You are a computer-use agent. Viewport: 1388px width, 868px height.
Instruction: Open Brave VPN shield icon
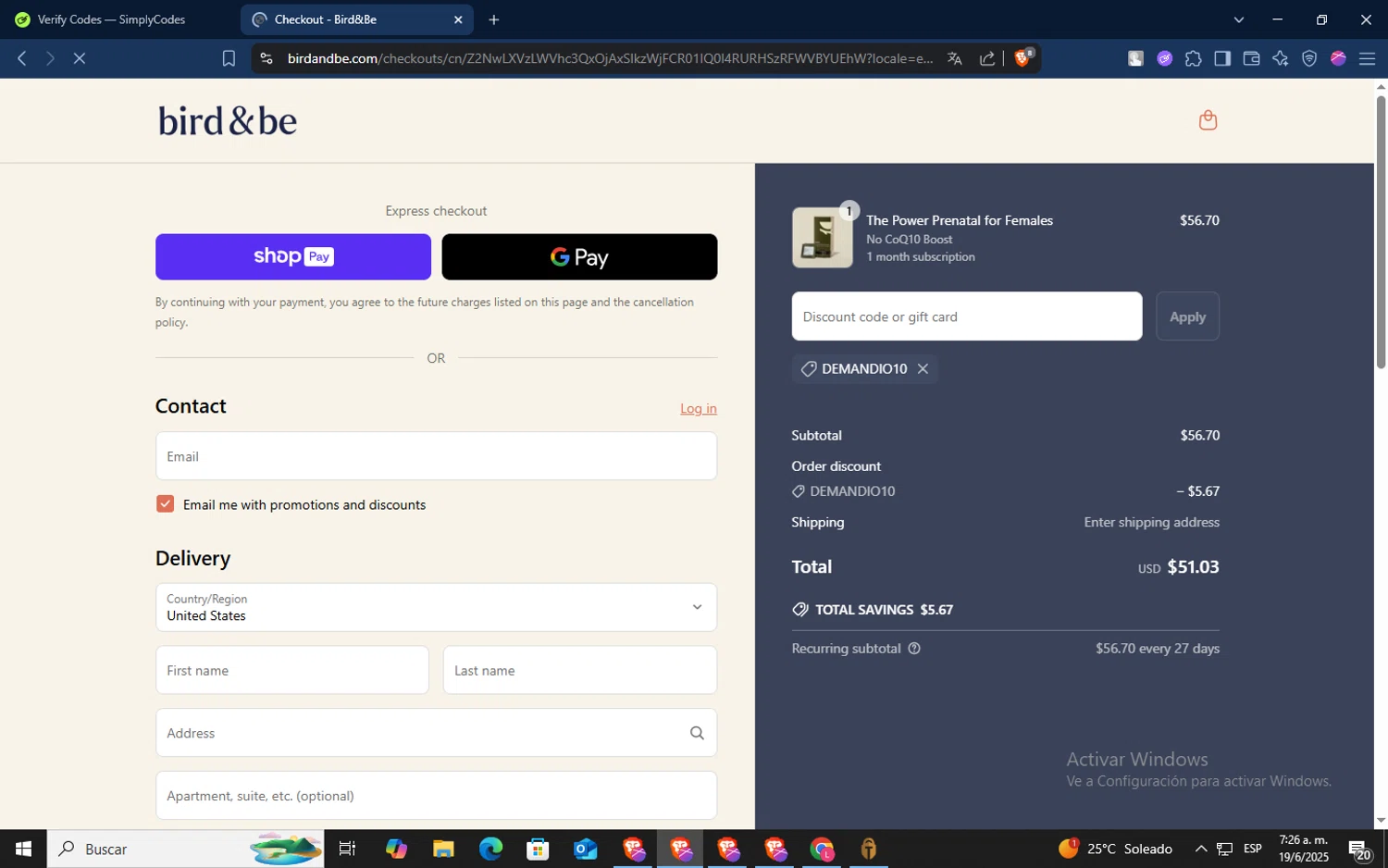pyautogui.click(x=1309, y=58)
